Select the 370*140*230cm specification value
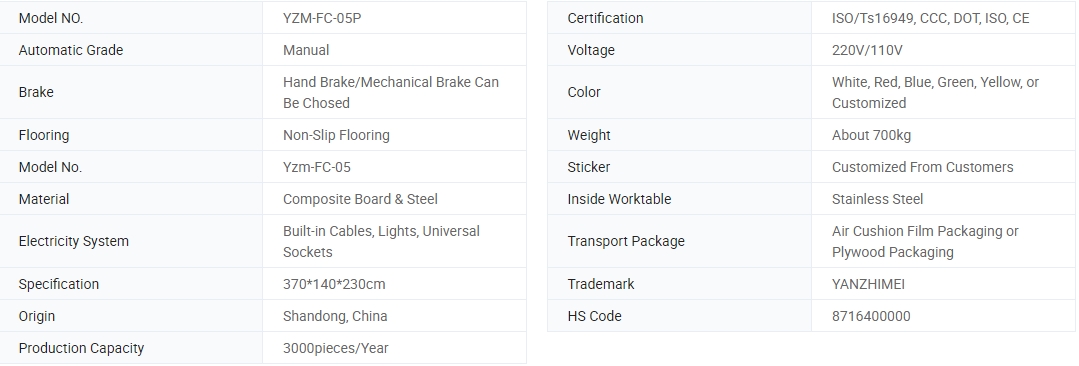 click(x=334, y=284)
